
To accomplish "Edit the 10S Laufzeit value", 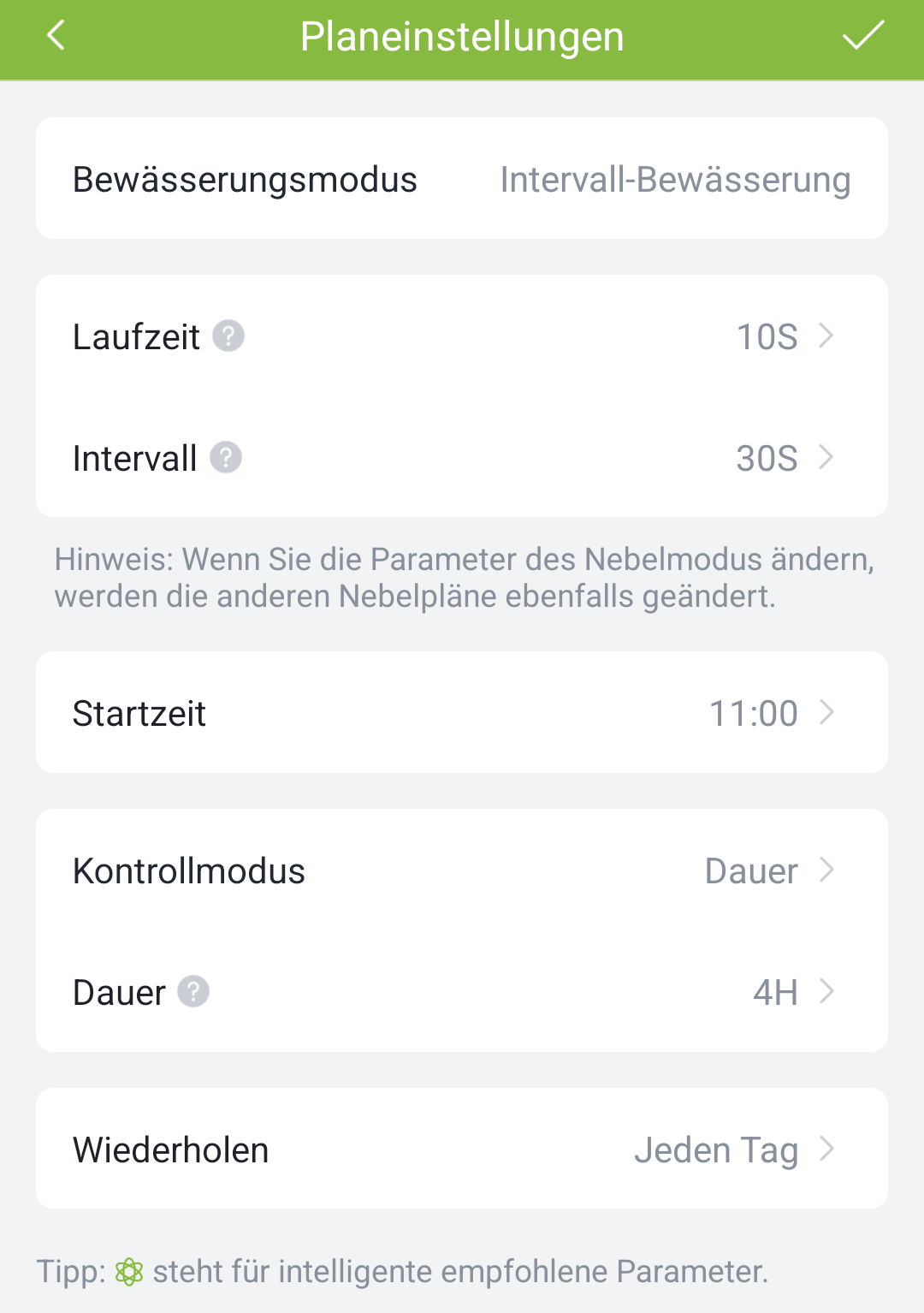I will (x=767, y=336).
